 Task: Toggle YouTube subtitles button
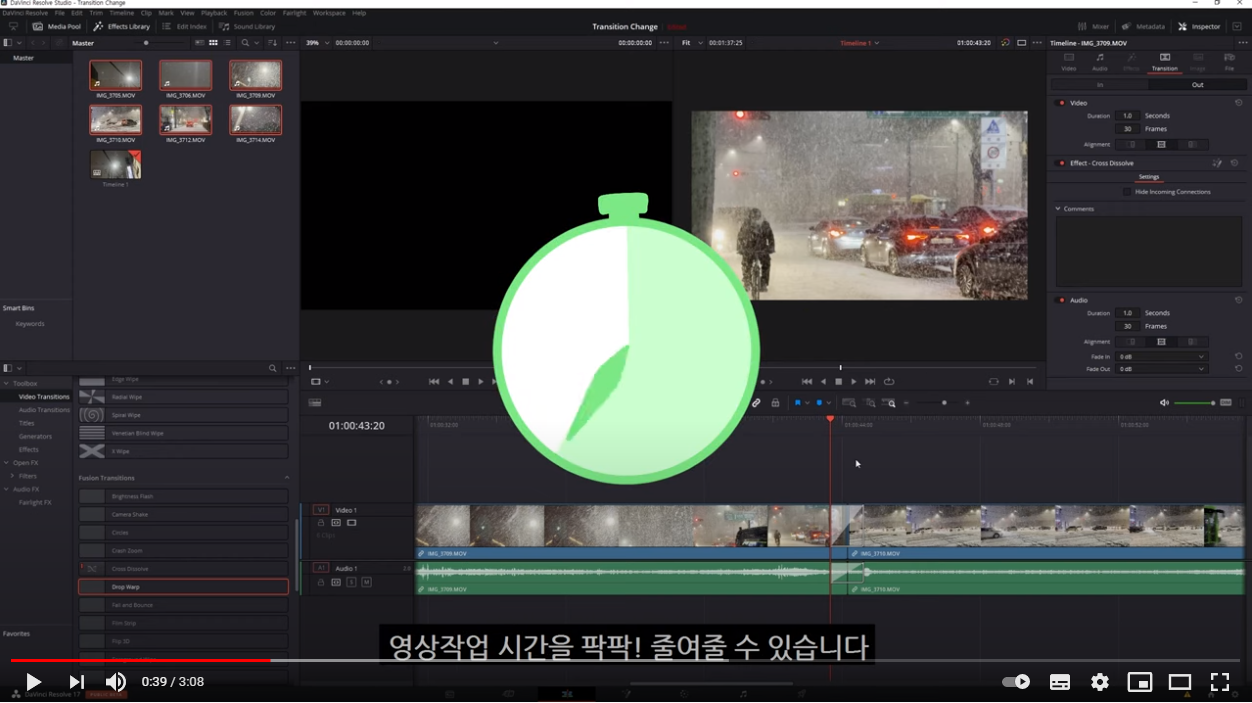coord(1060,682)
